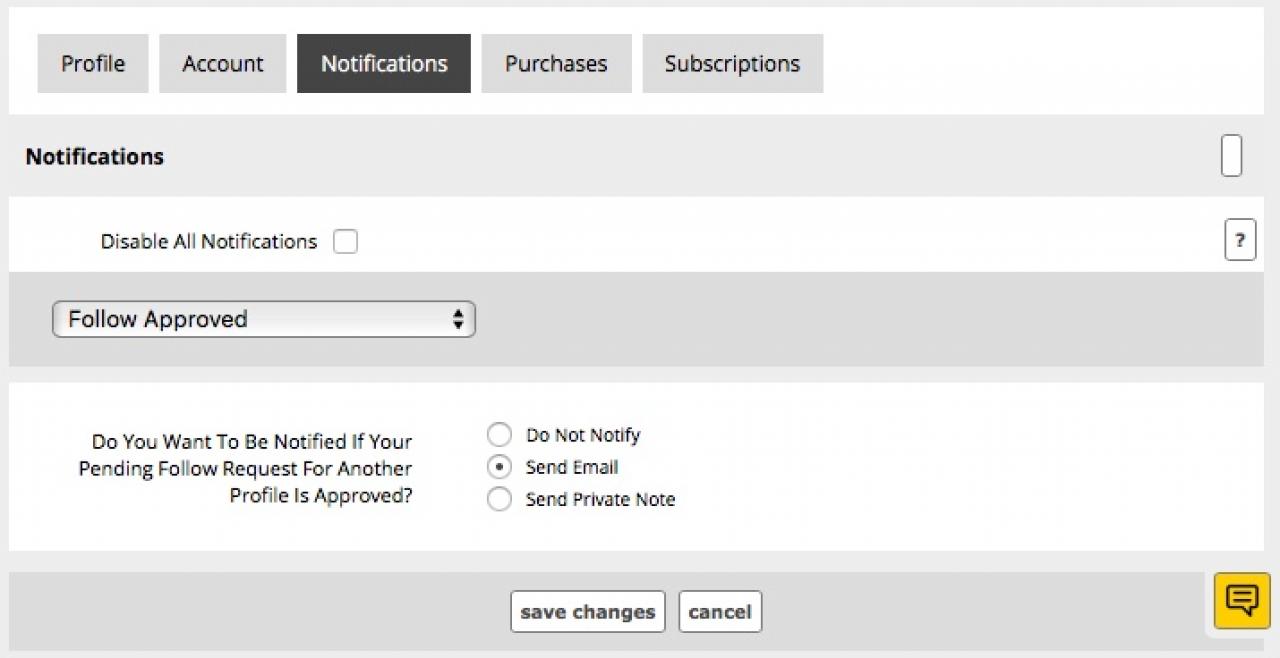1280x658 pixels.
Task: Click the cancel button
Action: 720,612
